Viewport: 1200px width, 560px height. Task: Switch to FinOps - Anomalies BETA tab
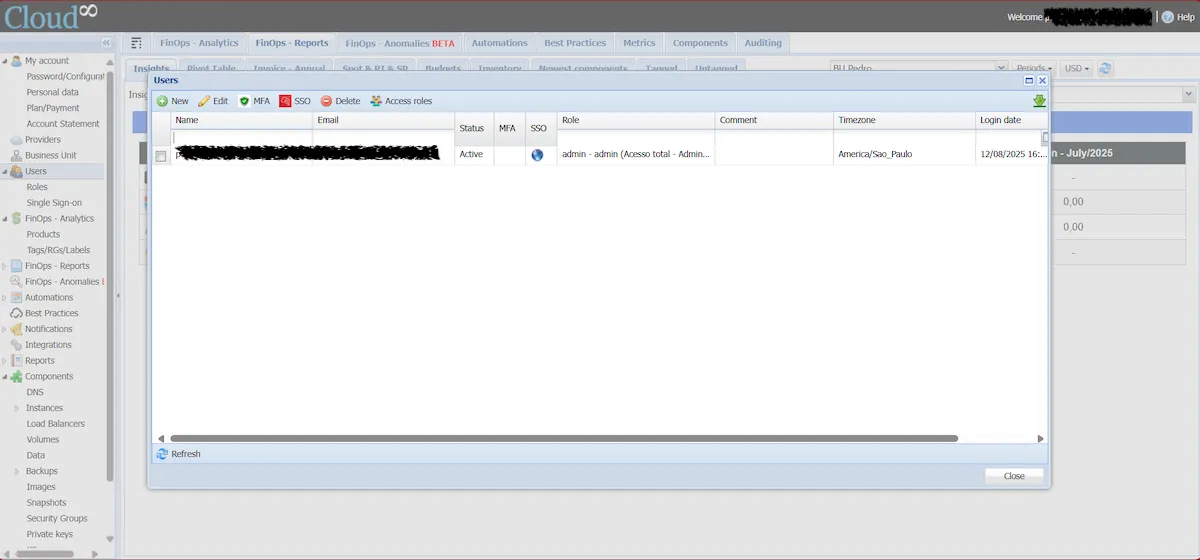(400, 43)
